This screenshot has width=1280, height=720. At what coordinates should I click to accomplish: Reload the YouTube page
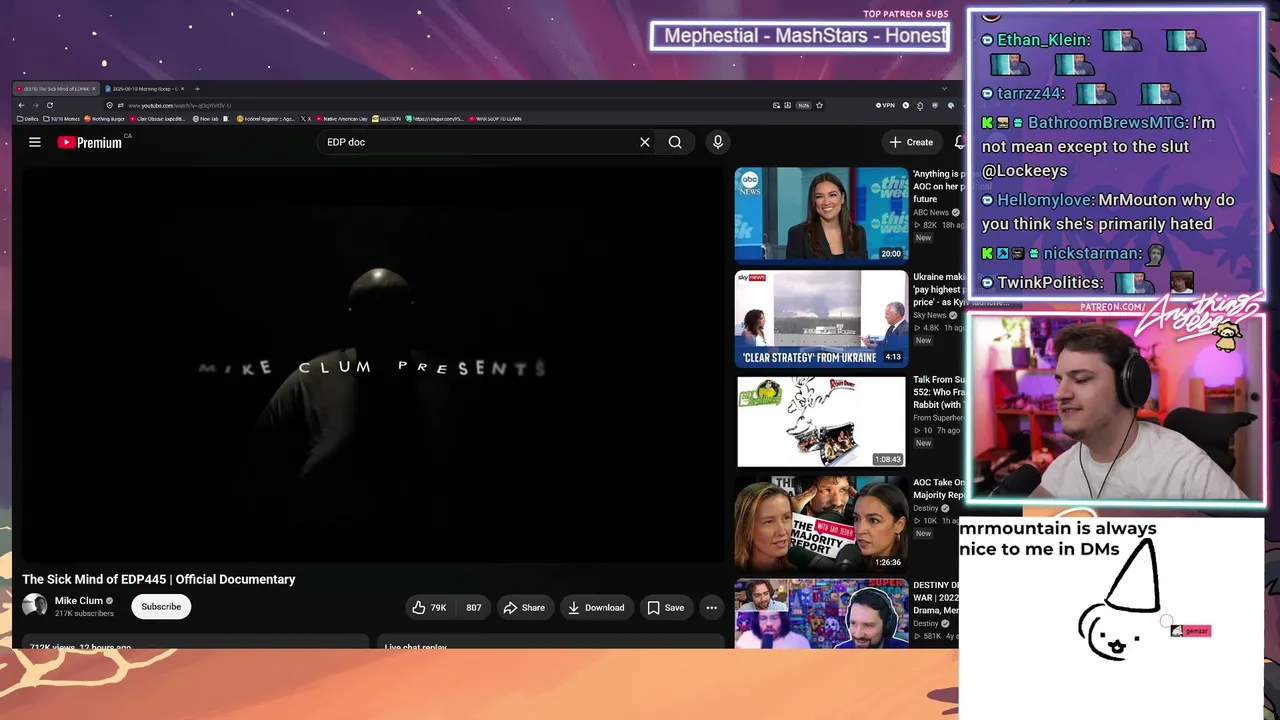[49, 105]
